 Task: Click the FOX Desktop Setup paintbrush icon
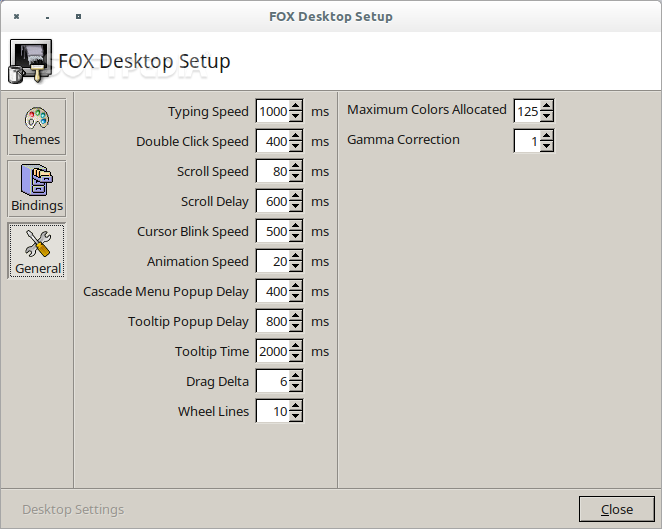pyautogui.click(x=30, y=61)
